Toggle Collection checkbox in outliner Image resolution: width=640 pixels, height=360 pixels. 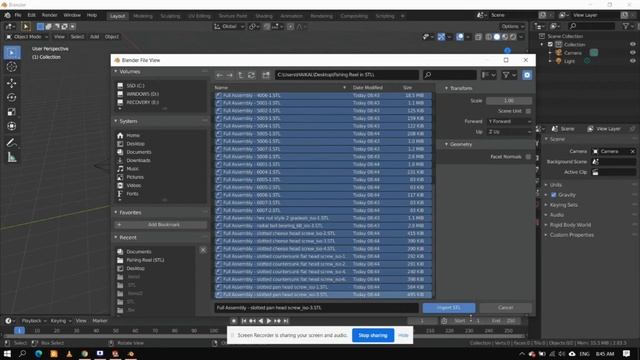pyautogui.click(x=550, y=44)
